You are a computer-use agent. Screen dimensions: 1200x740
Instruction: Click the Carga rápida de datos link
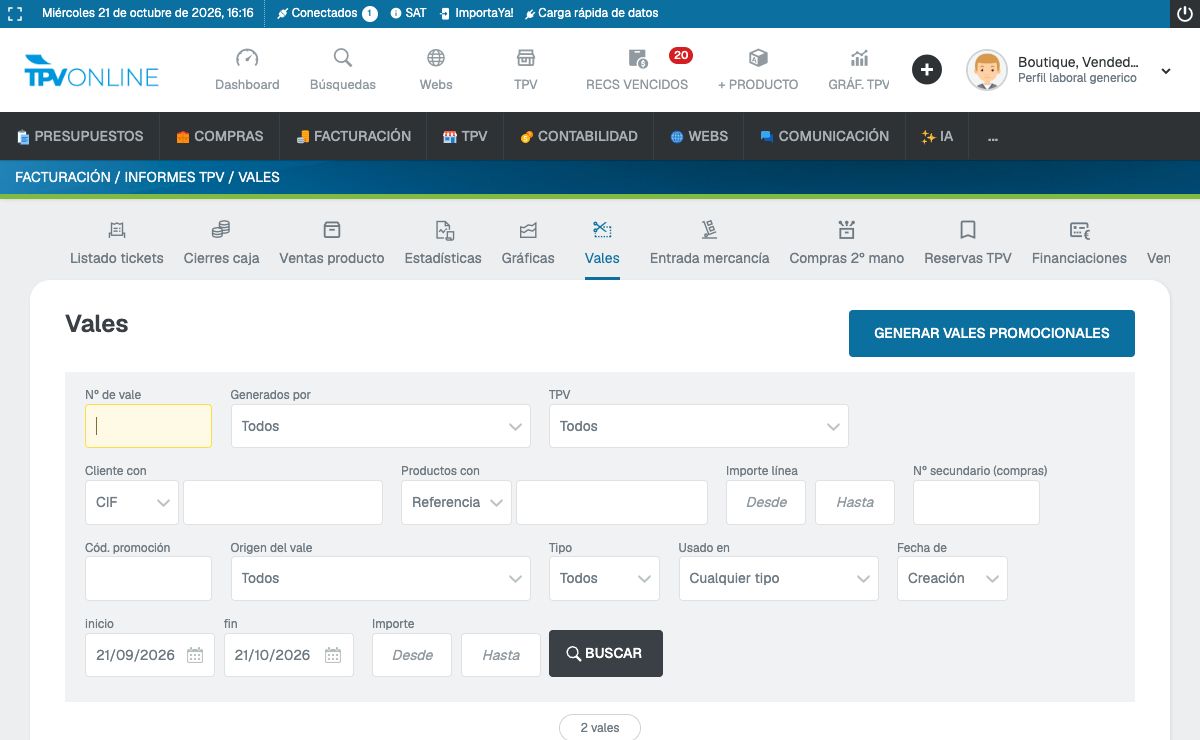click(591, 13)
